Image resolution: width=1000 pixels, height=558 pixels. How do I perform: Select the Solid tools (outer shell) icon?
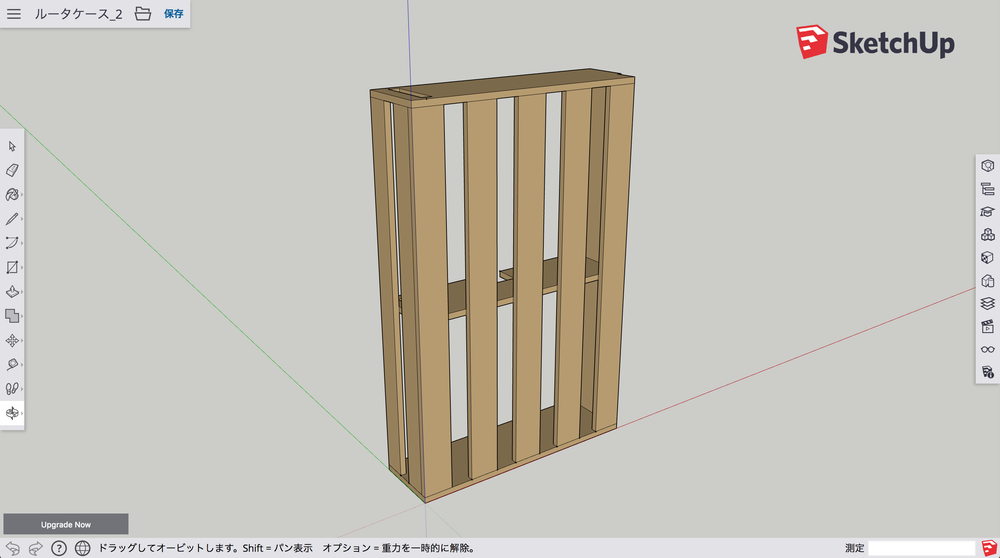pyautogui.click(x=11, y=316)
